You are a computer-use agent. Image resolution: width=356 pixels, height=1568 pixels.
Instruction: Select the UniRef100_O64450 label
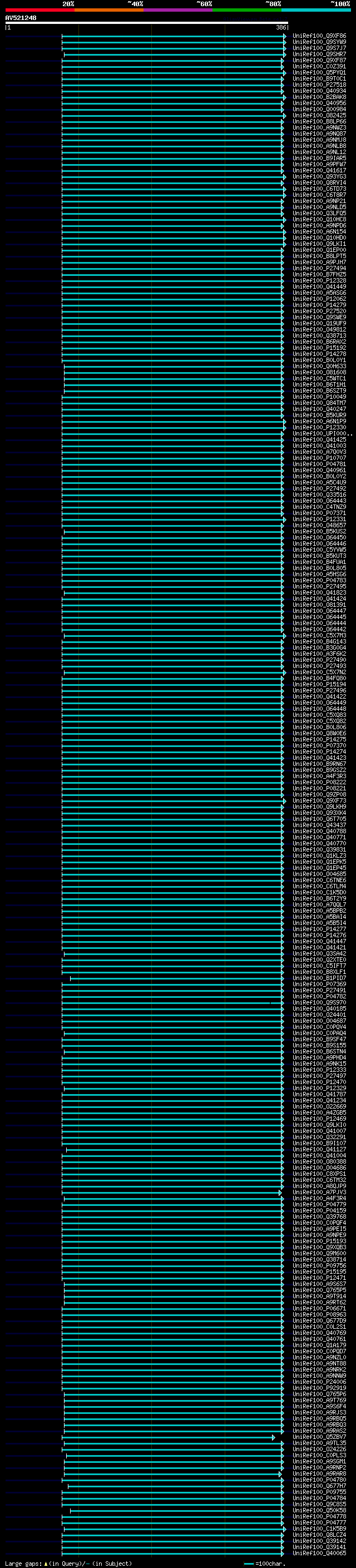click(x=319, y=537)
